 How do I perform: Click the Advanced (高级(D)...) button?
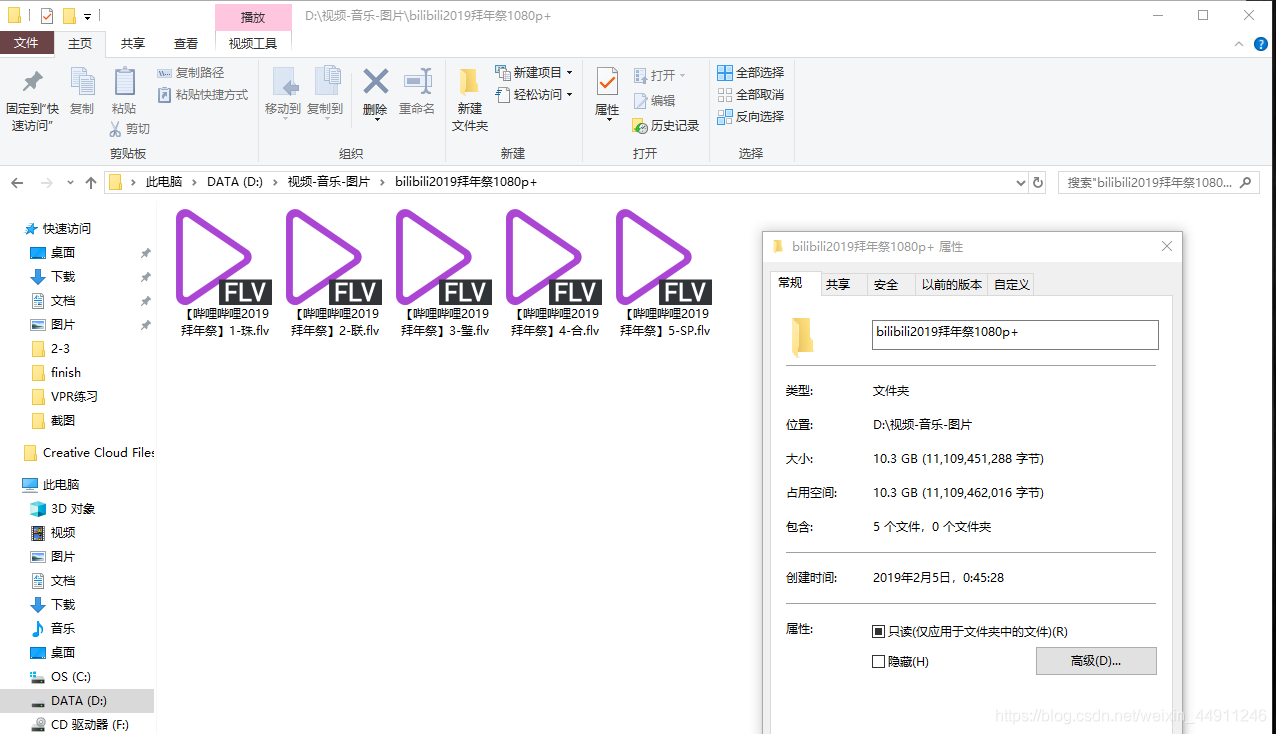point(1096,661)
